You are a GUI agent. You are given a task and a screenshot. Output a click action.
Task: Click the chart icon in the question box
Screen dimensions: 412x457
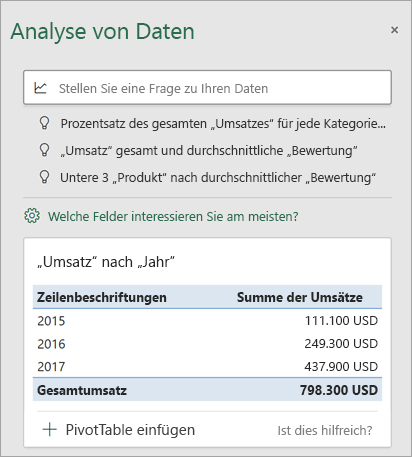(x=40, y=88)
